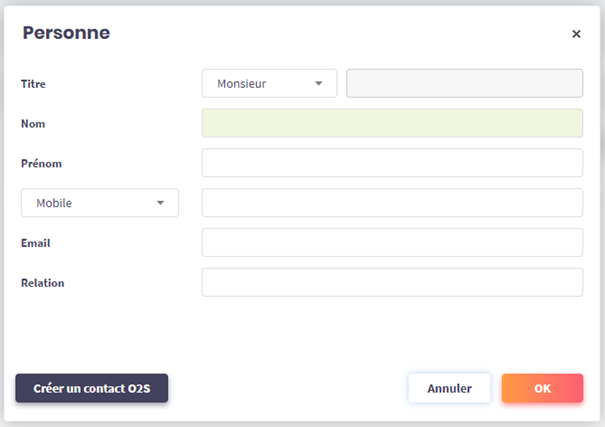The height and width of the screenshot is (427, 605).
Task: Click the Mobile dropdown caret arrow
Action: coord(160,203)
